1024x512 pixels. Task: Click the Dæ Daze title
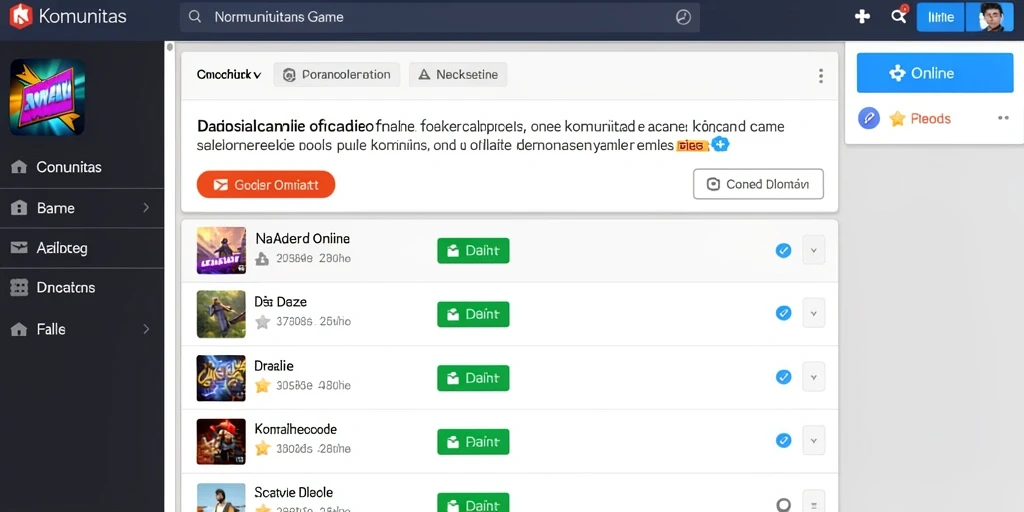coord(281,302)
